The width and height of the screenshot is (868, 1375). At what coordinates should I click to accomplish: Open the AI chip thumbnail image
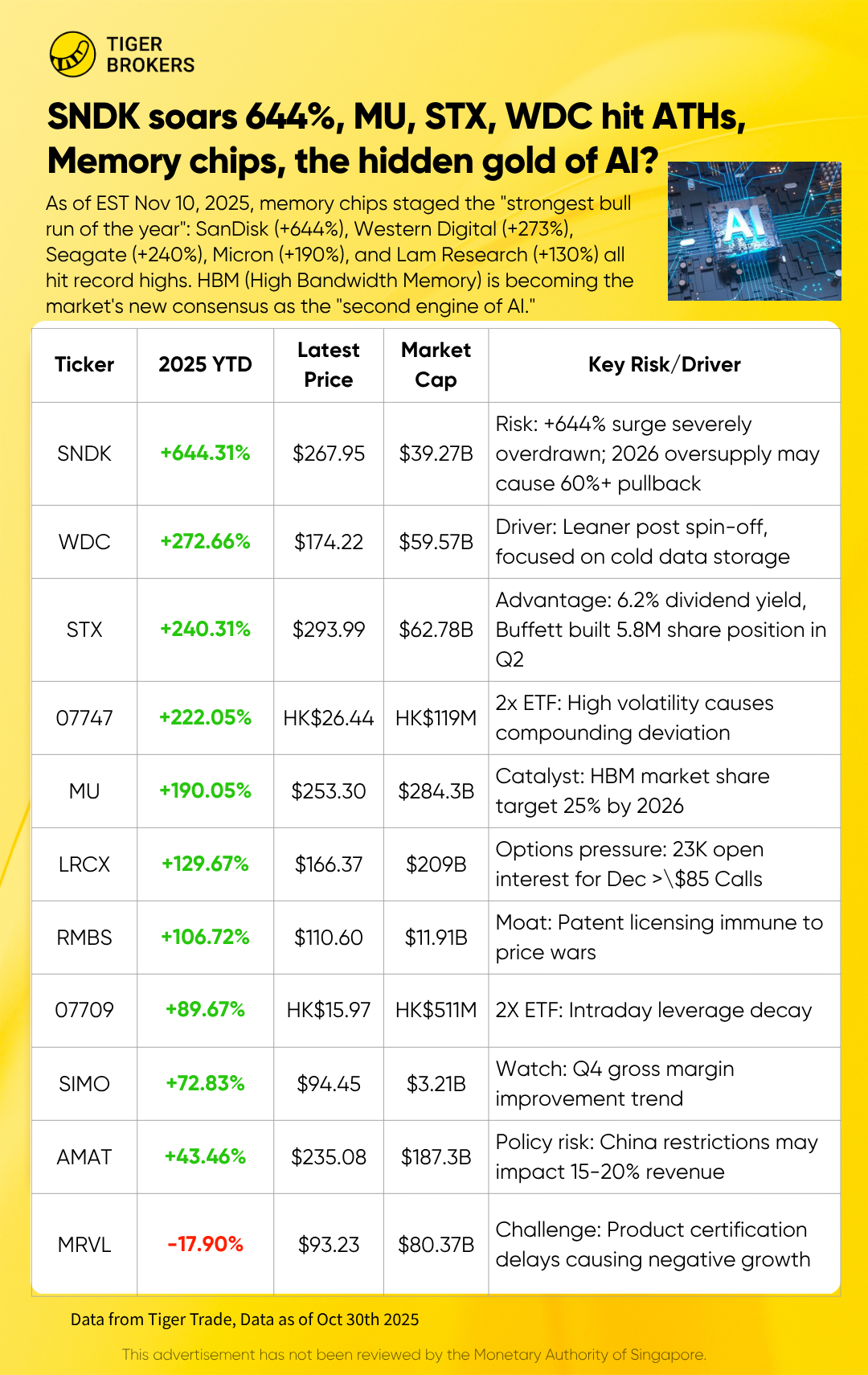[x=755, y=232]
